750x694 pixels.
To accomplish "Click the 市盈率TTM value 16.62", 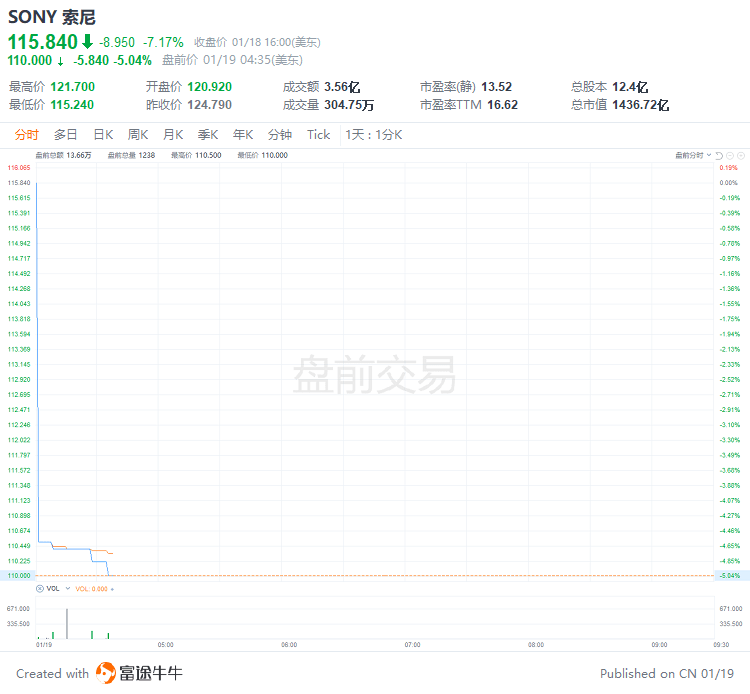I will tap(502, 105).
